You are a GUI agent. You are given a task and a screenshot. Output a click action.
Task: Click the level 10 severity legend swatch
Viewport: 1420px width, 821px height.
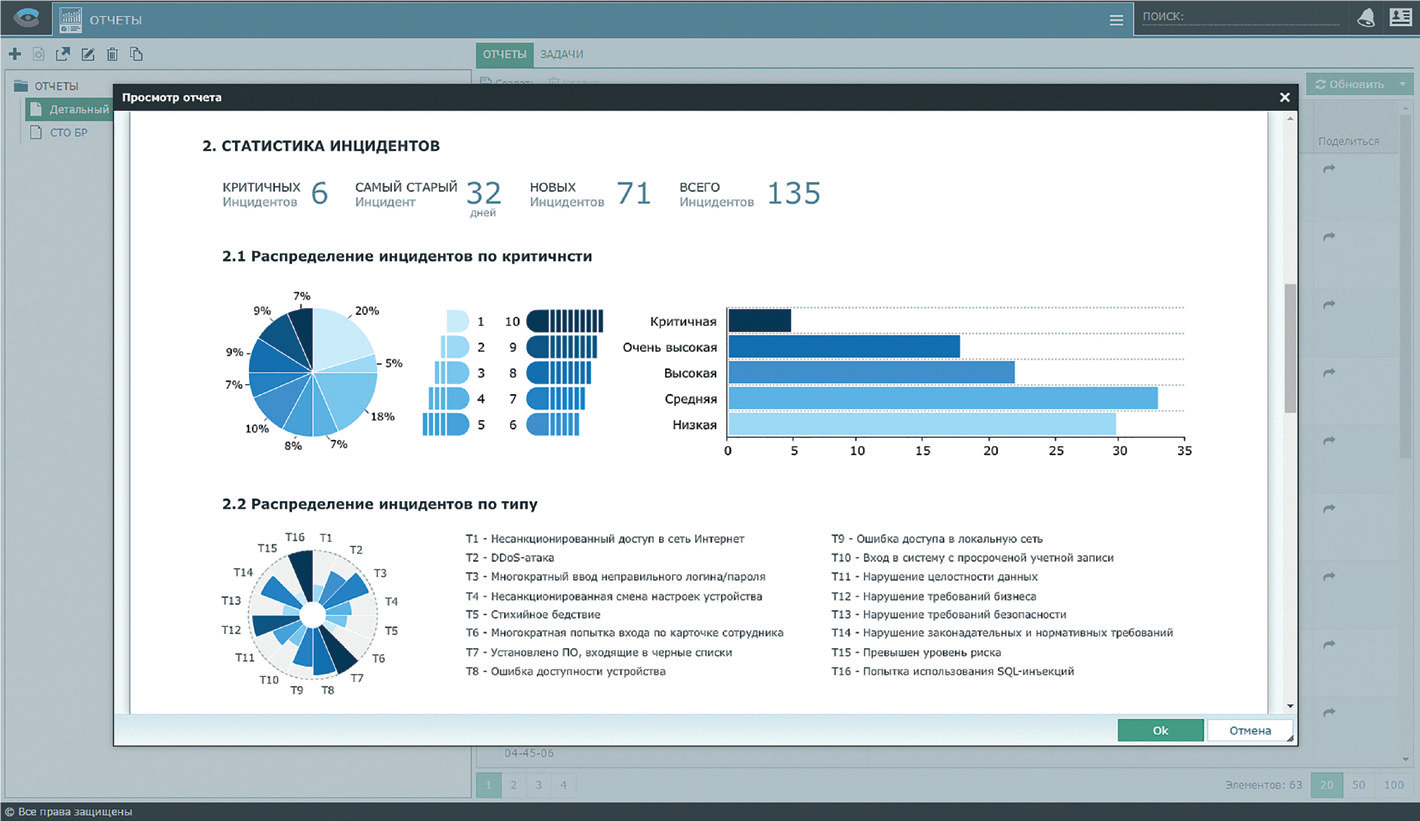click(x=565, y=321)
